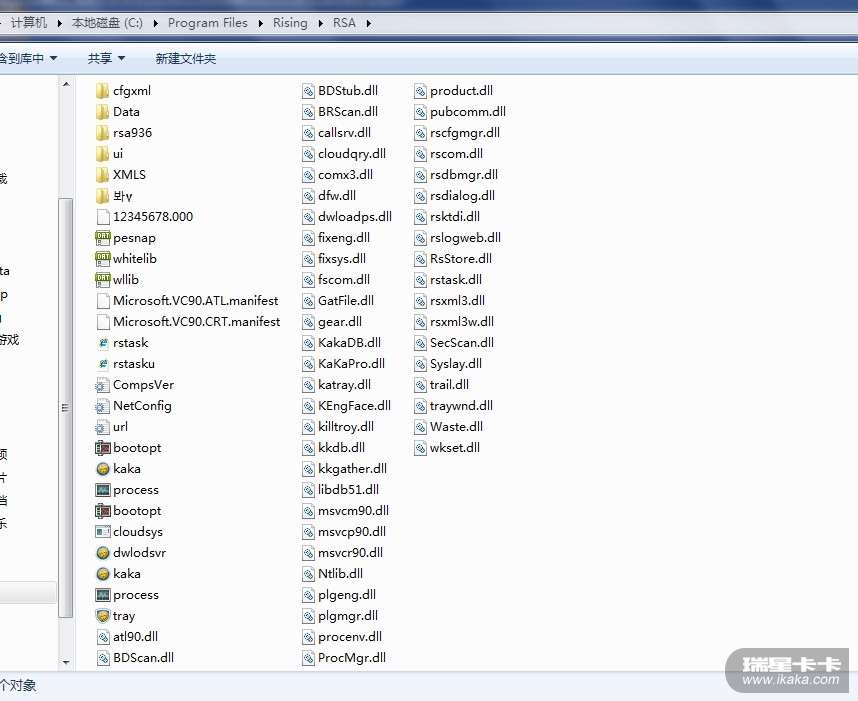
Task: Select the ProcMgr.dll file name
Action: coord(352,658)
